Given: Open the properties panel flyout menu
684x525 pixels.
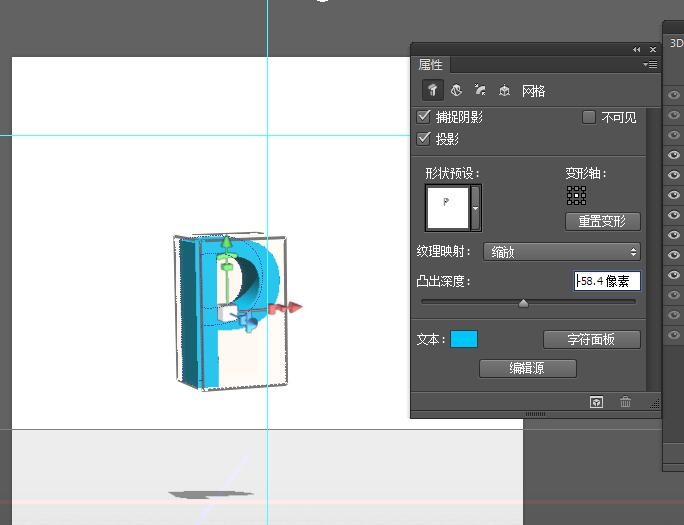Looking at the screenshot, I should pos(651,65).
